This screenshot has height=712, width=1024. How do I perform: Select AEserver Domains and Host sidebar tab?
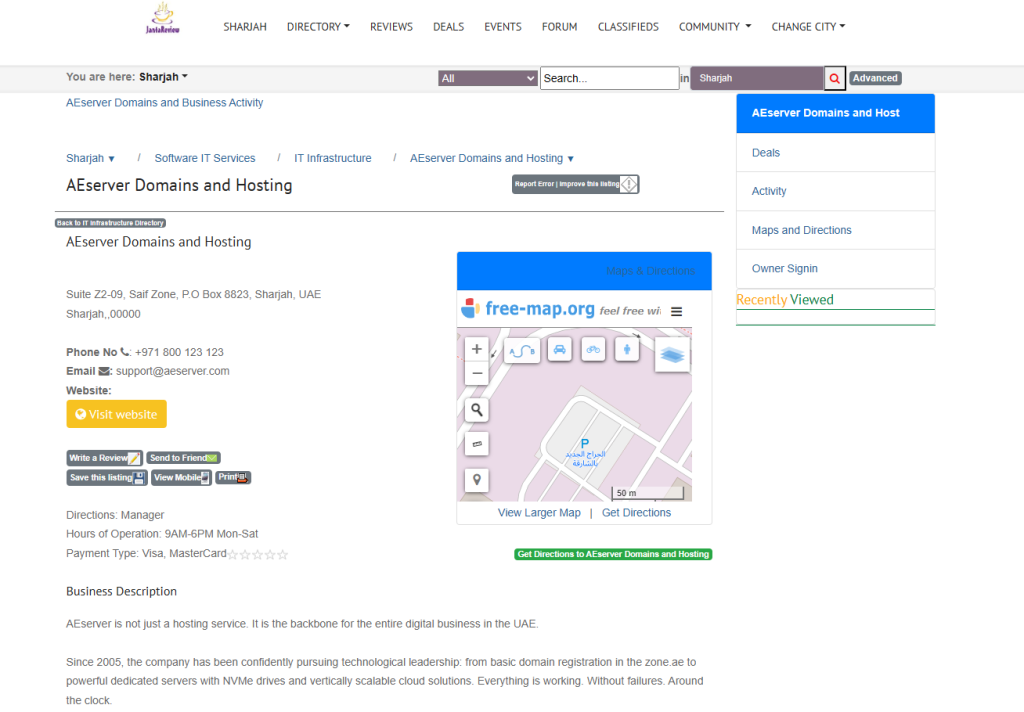pyautogui.click(x=835, y=113)
